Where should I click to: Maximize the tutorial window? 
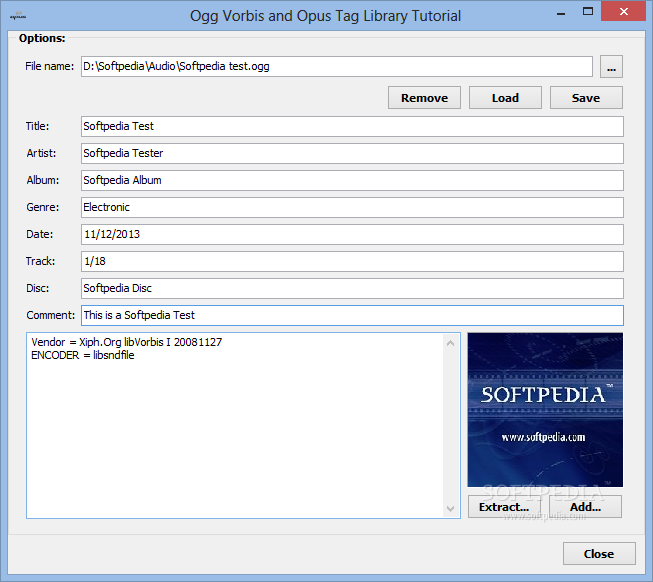coord(588,12)
